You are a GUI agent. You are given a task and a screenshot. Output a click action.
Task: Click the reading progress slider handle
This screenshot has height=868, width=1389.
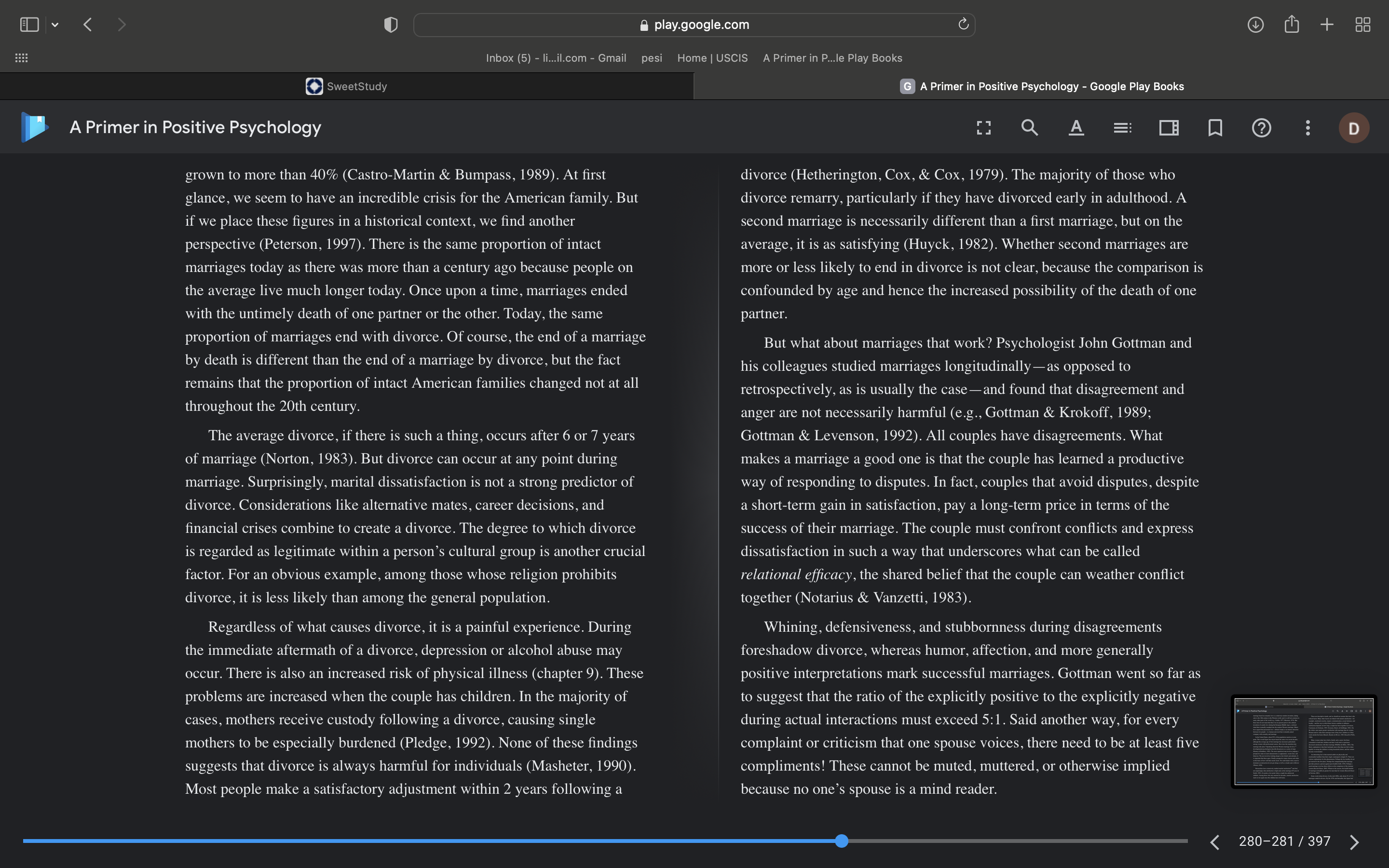click(x=842, y=841)
